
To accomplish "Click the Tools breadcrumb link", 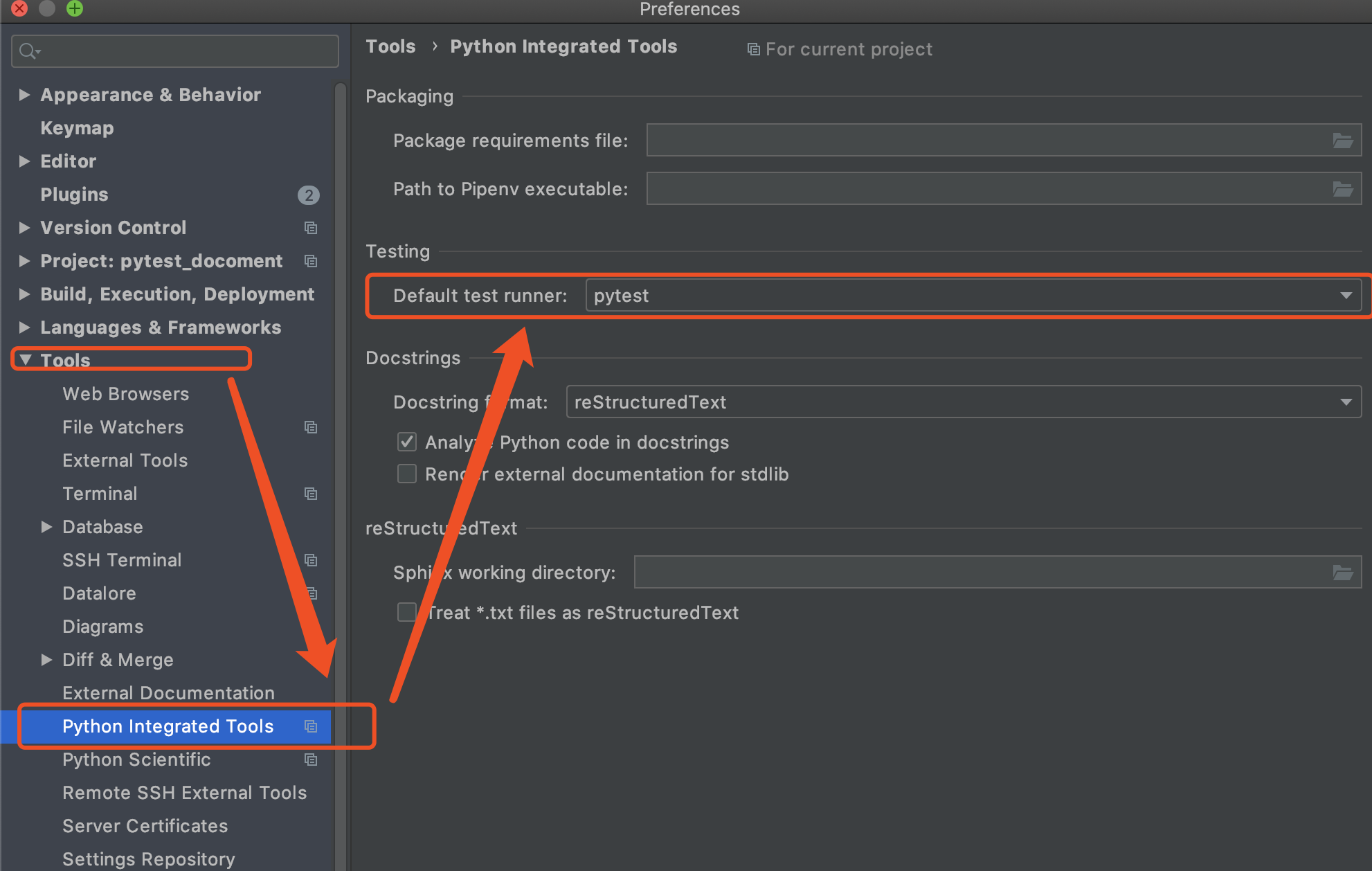I will pyautogui.click(x=390, y=46).
